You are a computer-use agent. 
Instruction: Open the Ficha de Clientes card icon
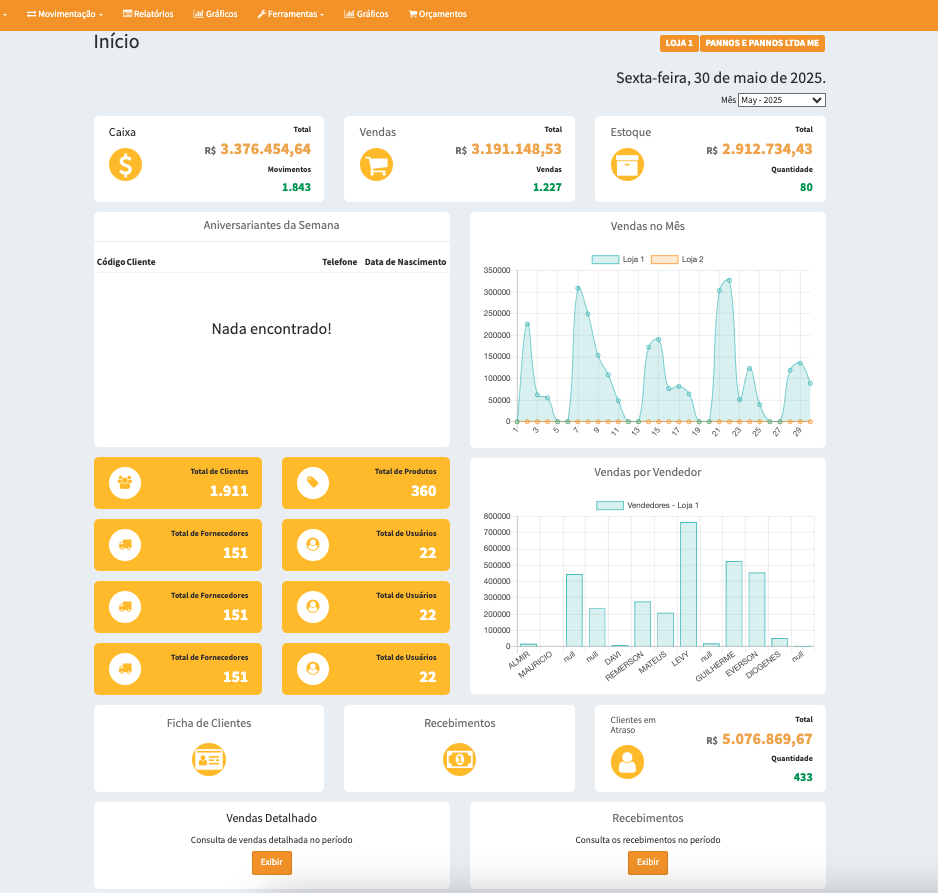pos(209,760)
